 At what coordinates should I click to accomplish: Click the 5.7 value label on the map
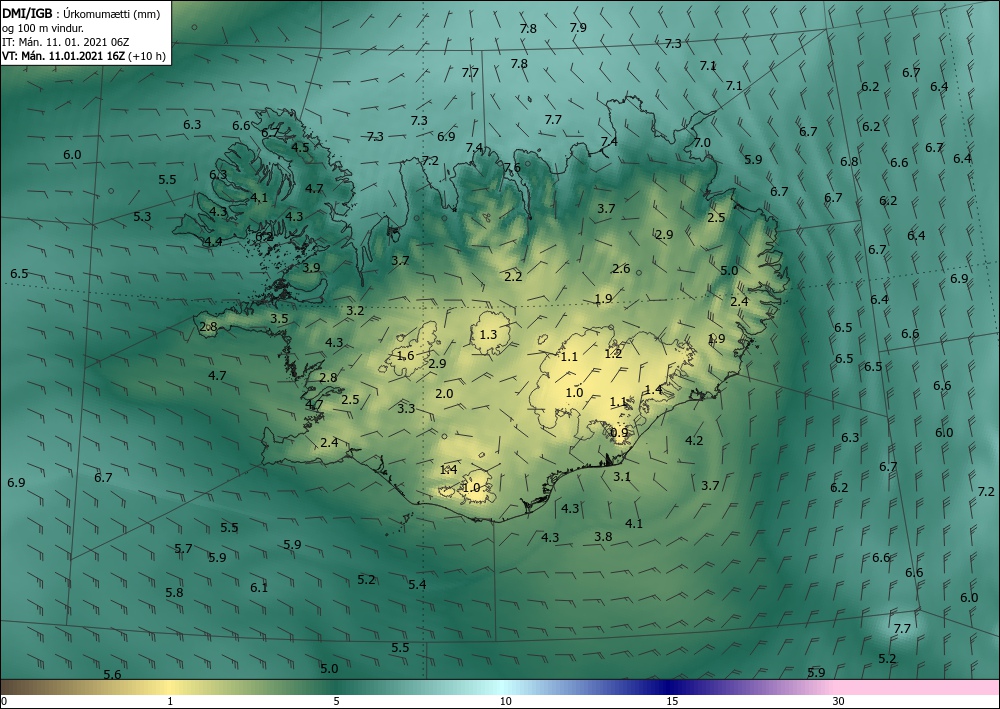click(x=183, y=548)
